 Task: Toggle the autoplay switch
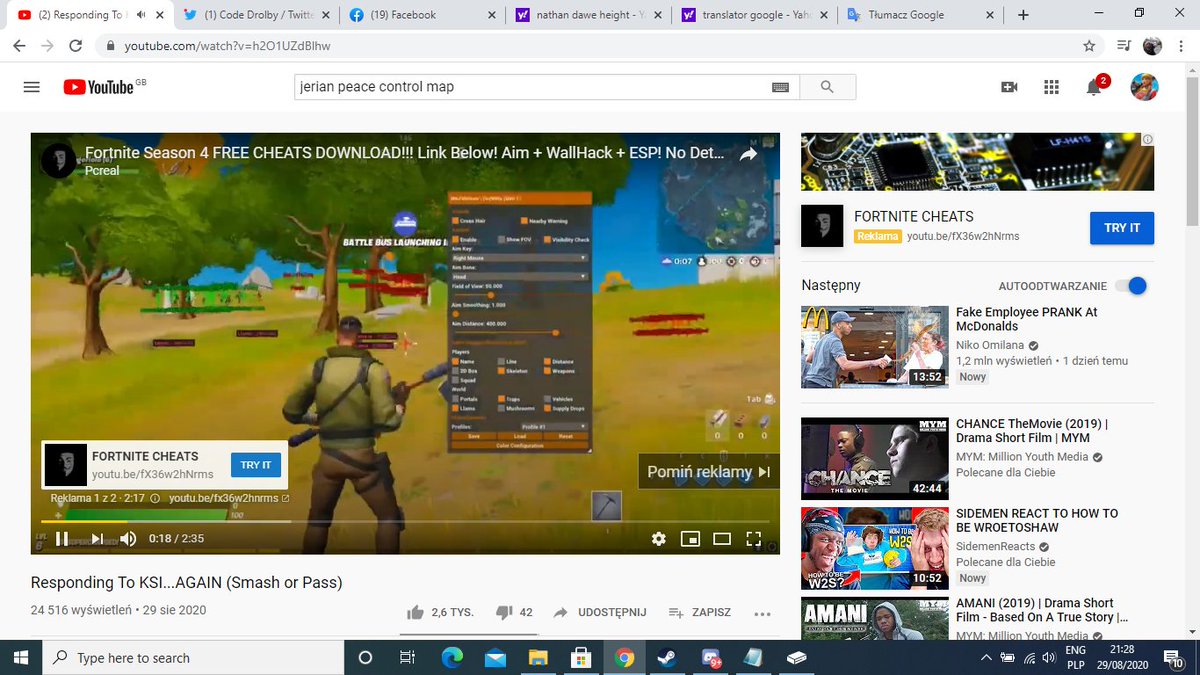pyautogui.click(x=1132, y=286)
